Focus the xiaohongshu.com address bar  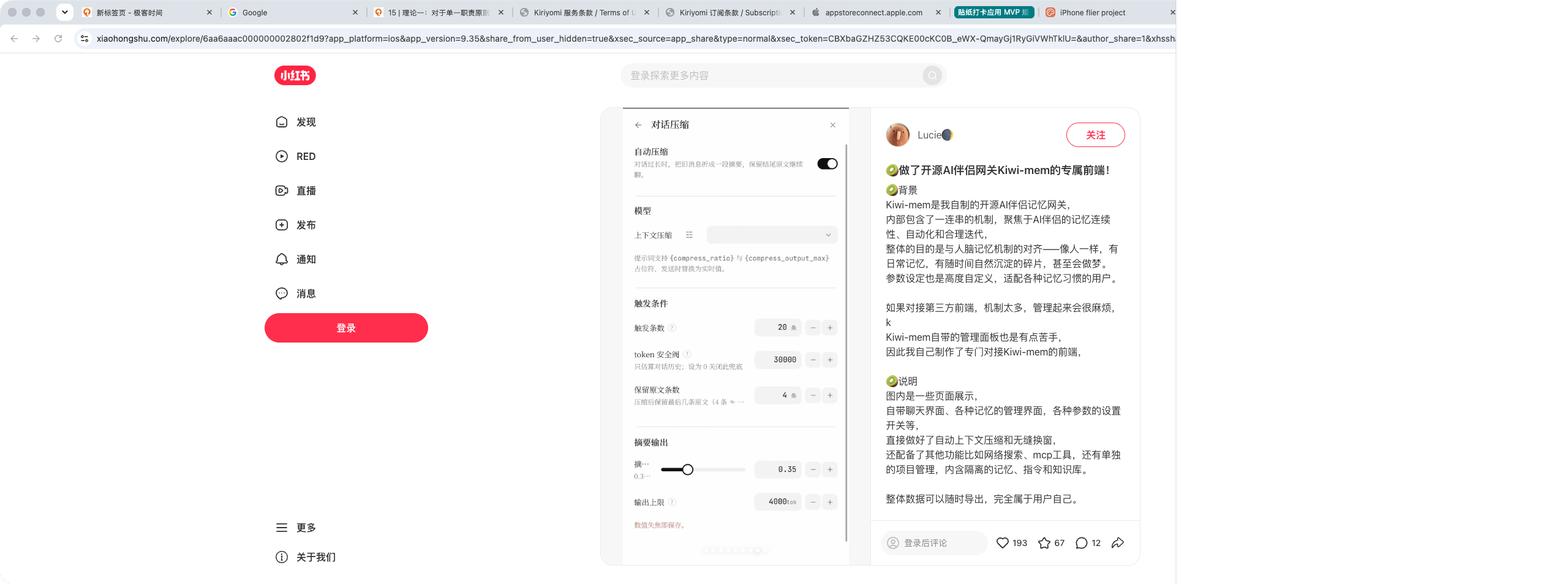point(634,38)
